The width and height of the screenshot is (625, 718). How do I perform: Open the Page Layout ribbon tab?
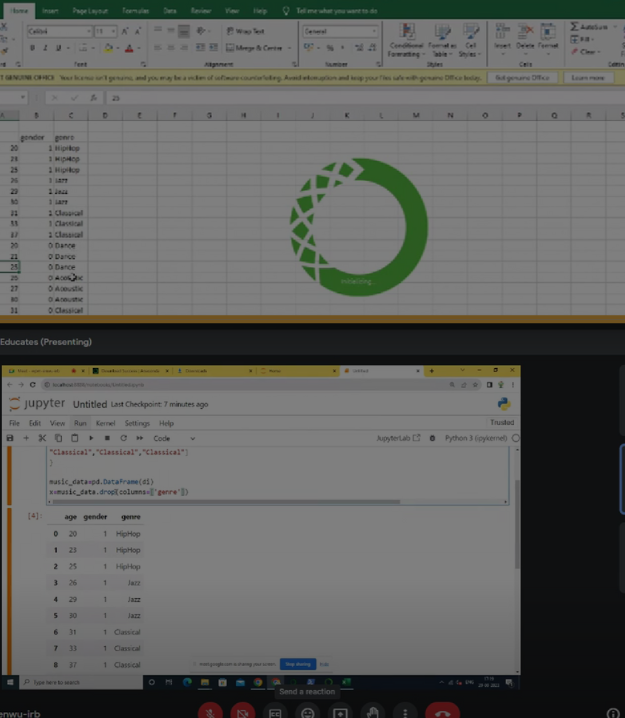tap(90, 11)
